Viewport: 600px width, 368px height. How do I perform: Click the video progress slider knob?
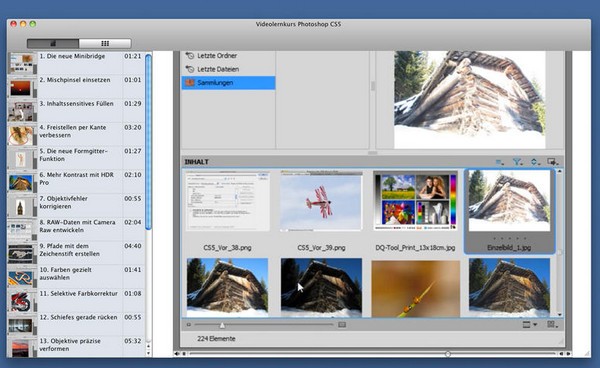point(448,354)
